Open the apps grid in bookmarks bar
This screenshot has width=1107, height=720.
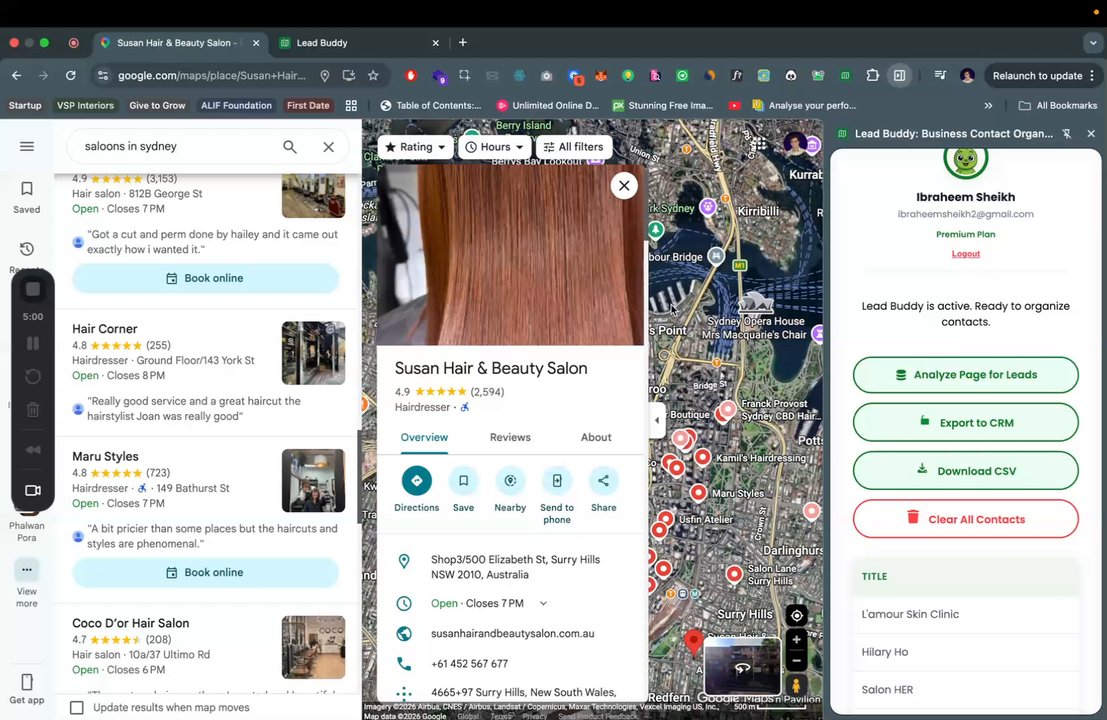(351, 105)
